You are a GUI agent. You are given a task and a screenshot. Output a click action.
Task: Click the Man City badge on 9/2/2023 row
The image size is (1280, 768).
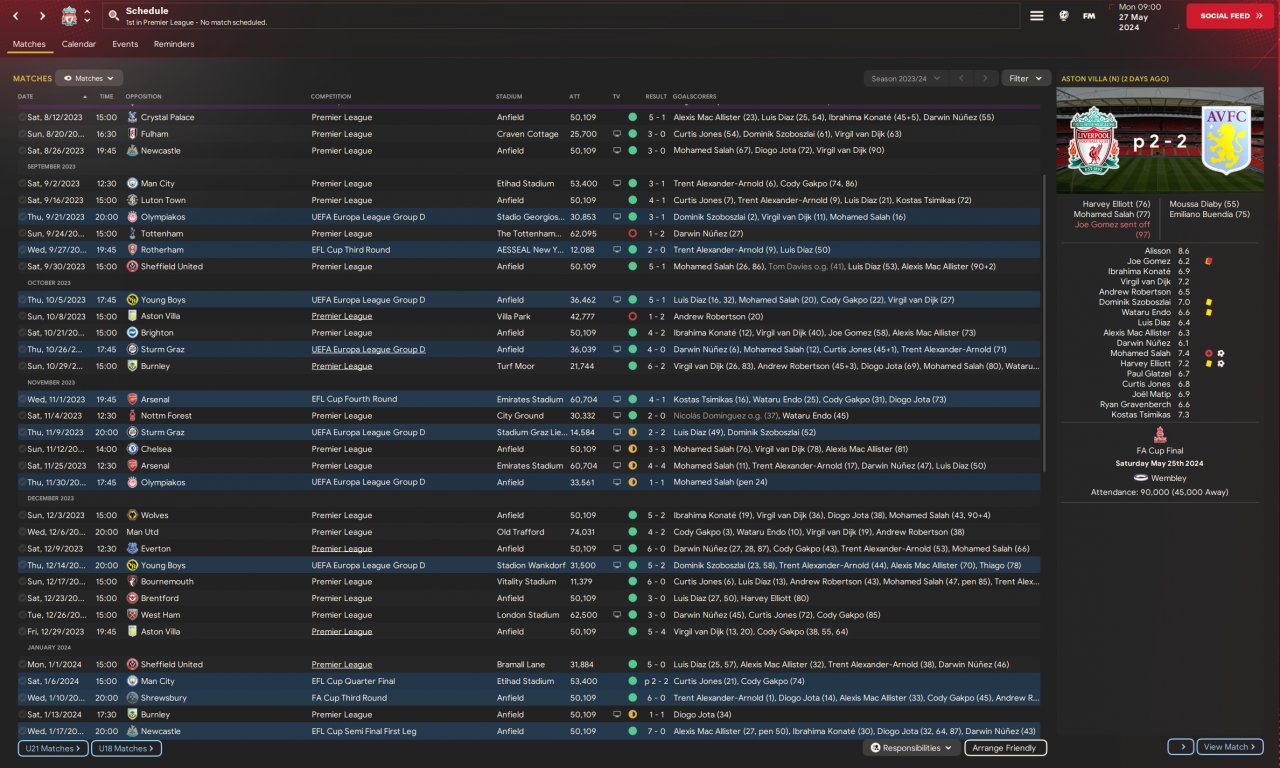coord(132,184)
